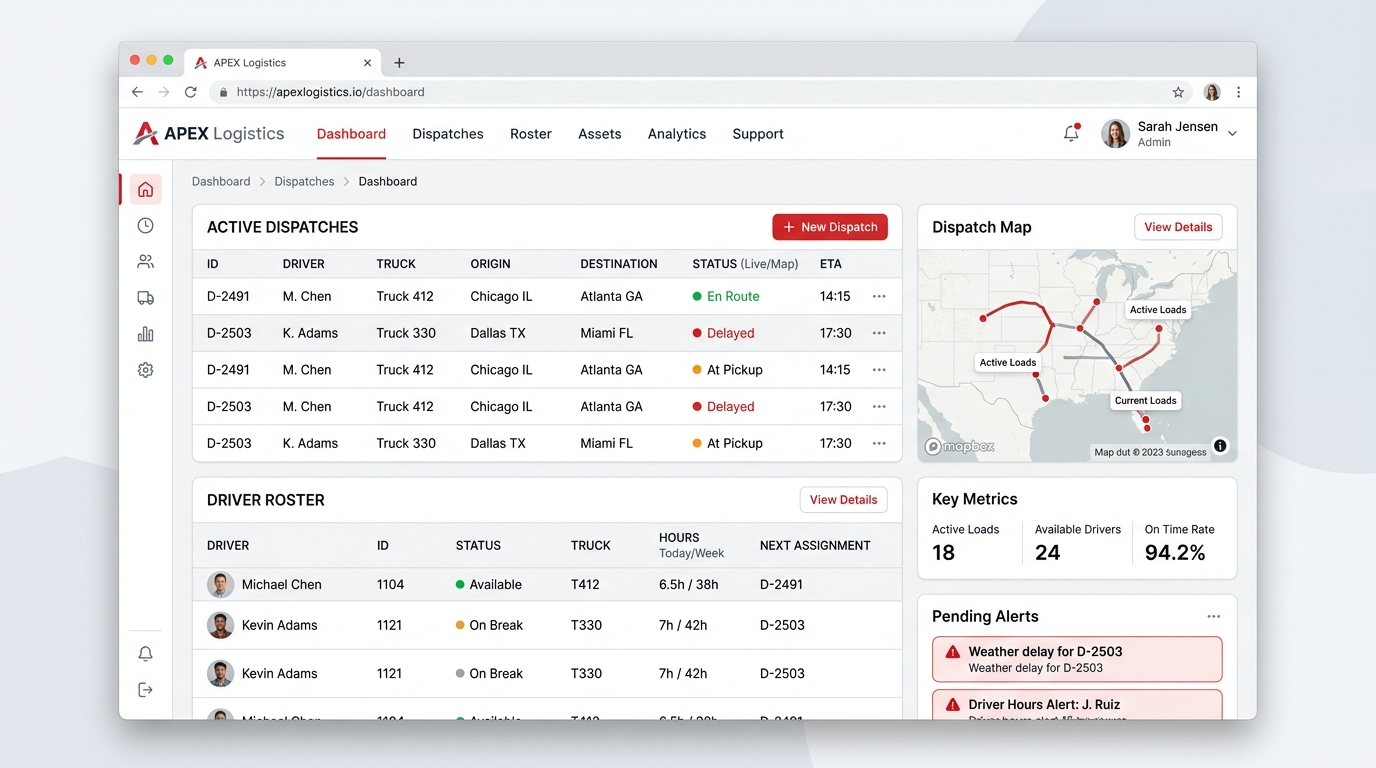Click the On Time Rate value 94.2%
The image size is (1376, 768).
pyautogui.click(x=1175, y=553)
